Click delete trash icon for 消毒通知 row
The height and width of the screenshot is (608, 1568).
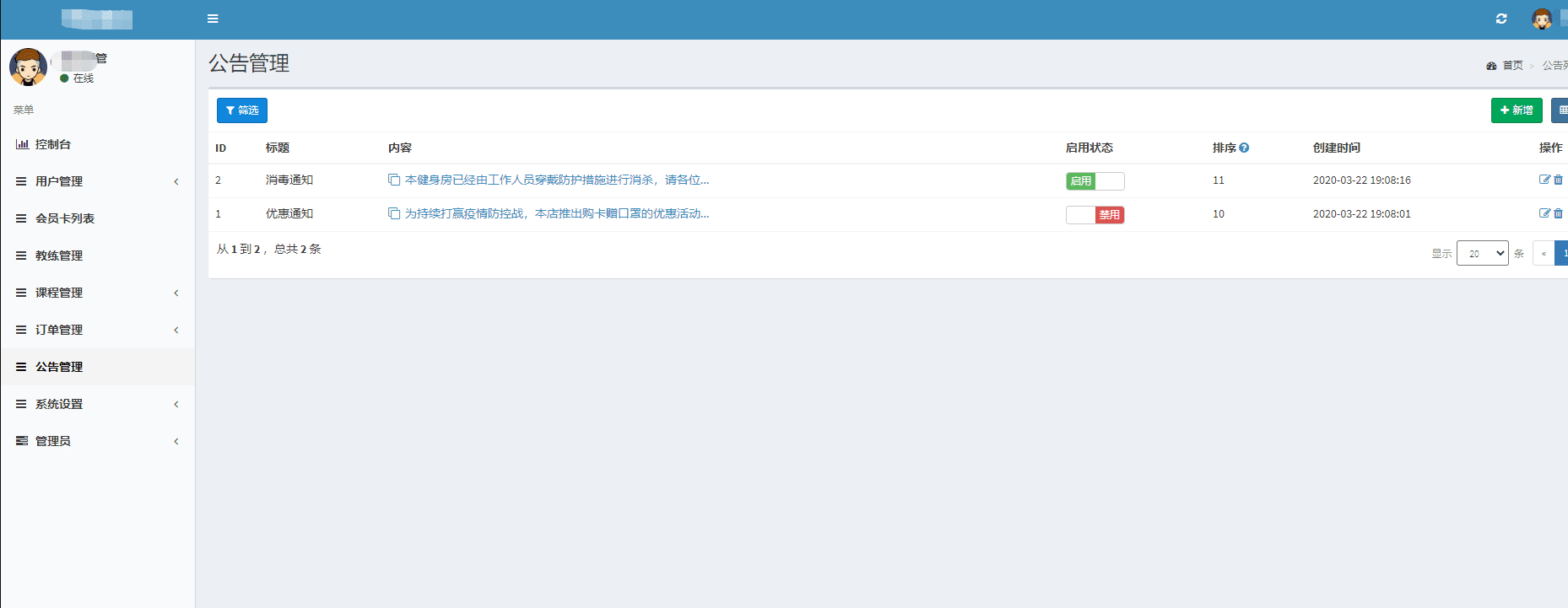coord(1558,180)
